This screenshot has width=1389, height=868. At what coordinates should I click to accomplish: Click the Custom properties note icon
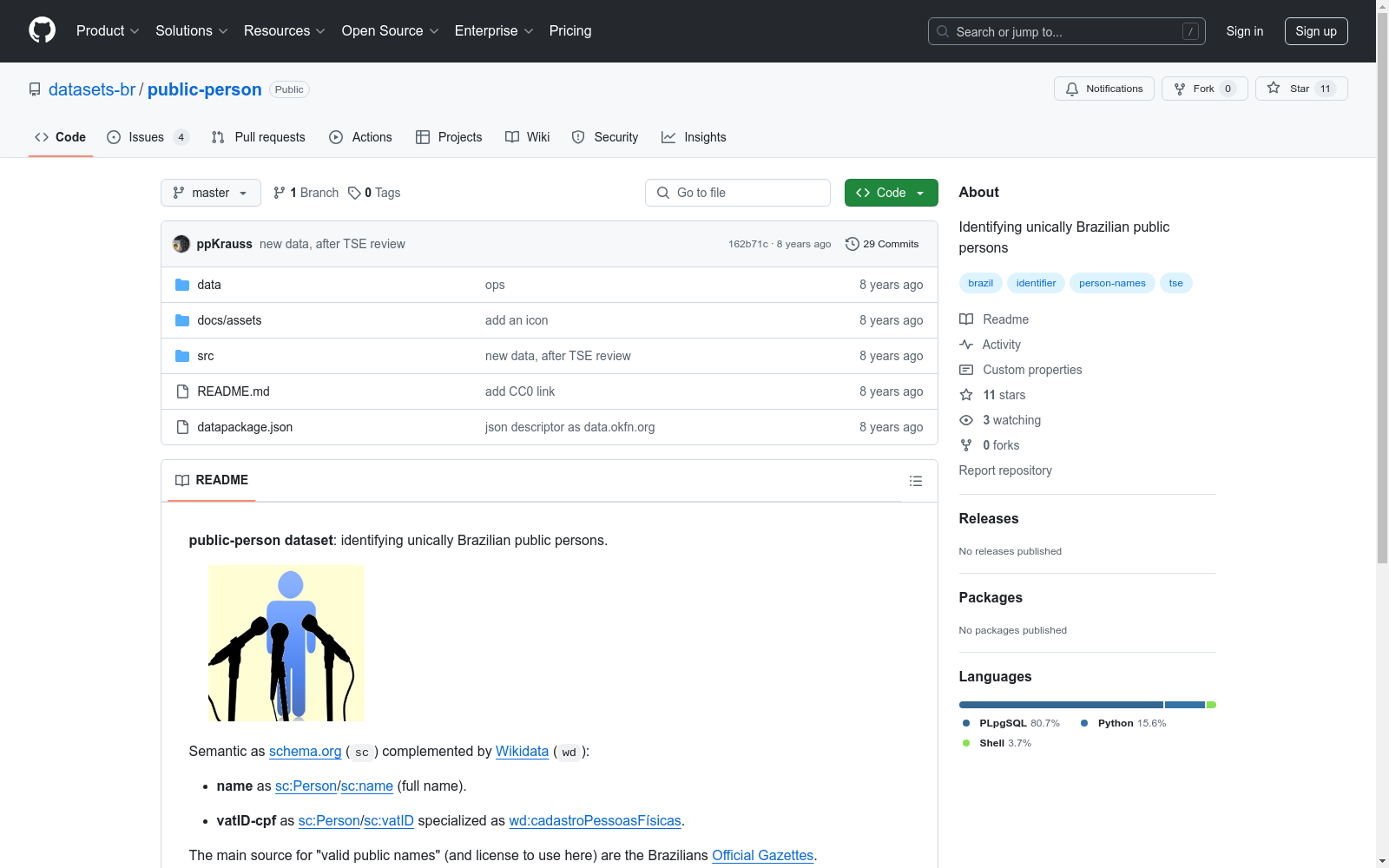(x=966, y=370)
